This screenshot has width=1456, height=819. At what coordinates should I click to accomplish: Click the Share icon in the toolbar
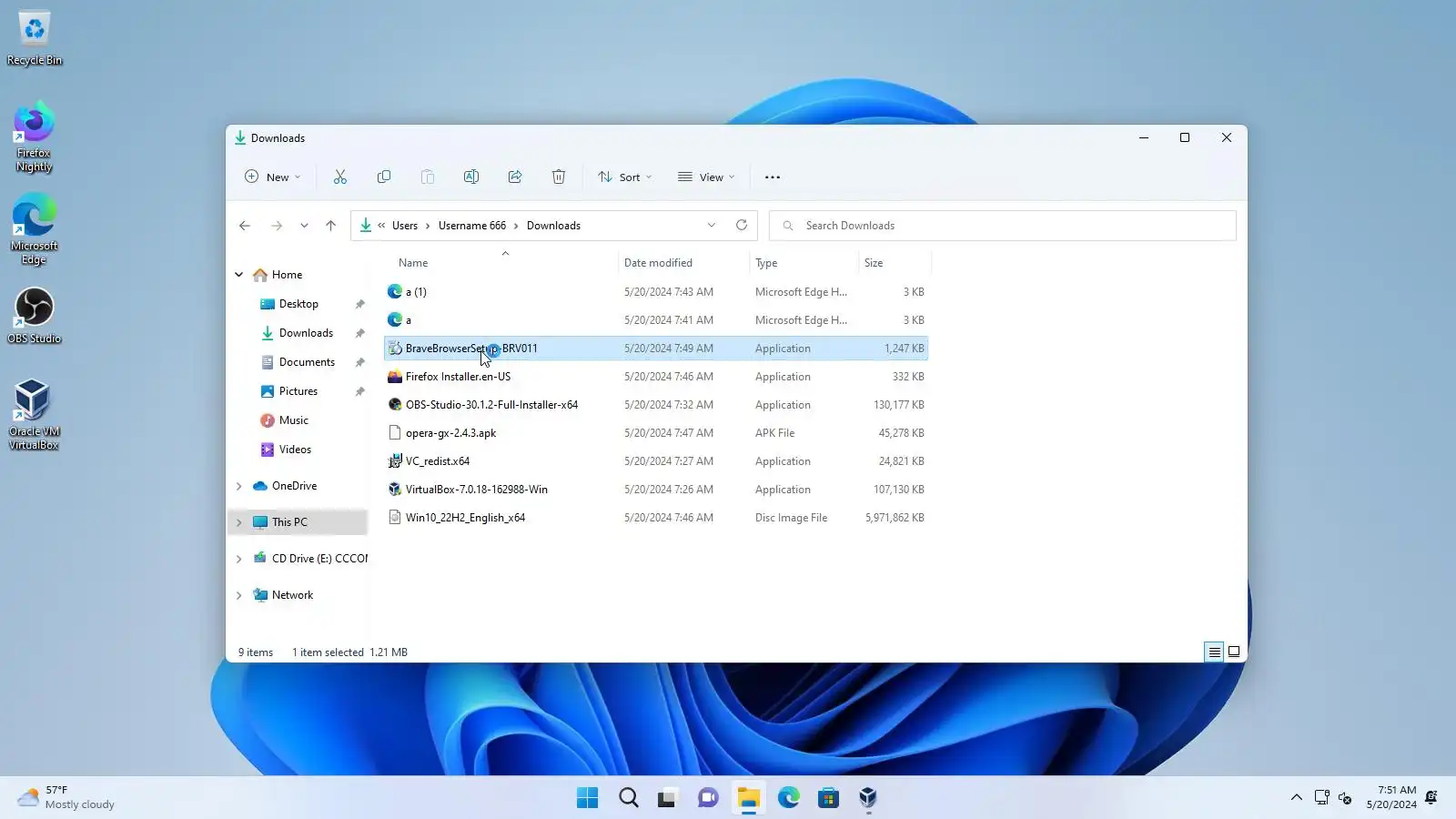click(x=515, y=177)
